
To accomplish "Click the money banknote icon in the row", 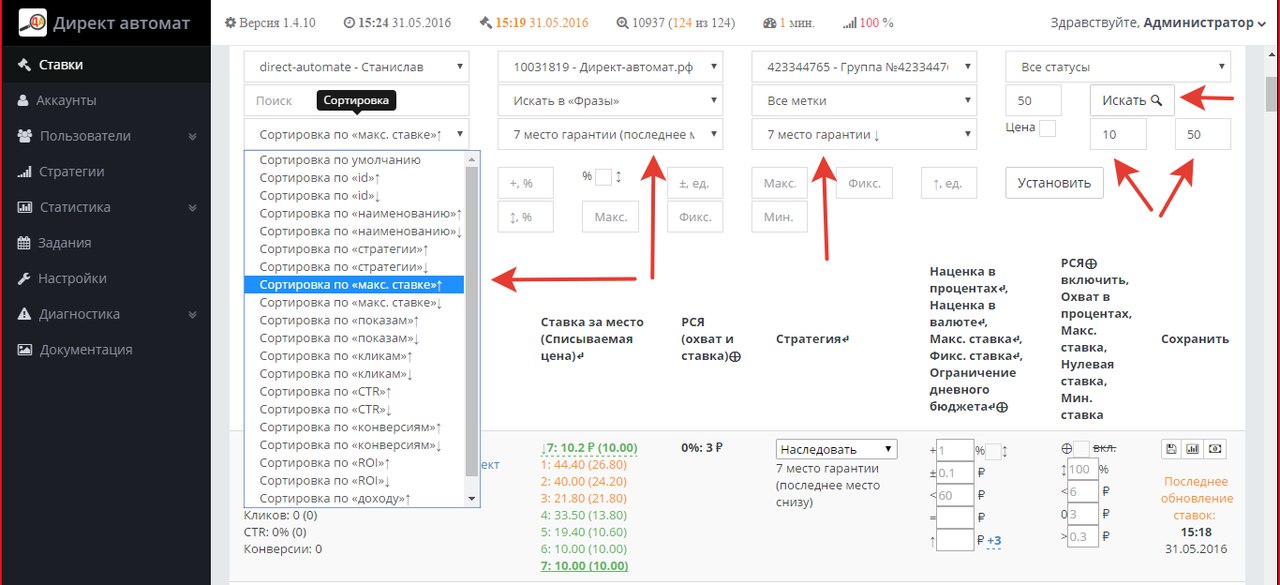I will click(x=1214, y=450).
